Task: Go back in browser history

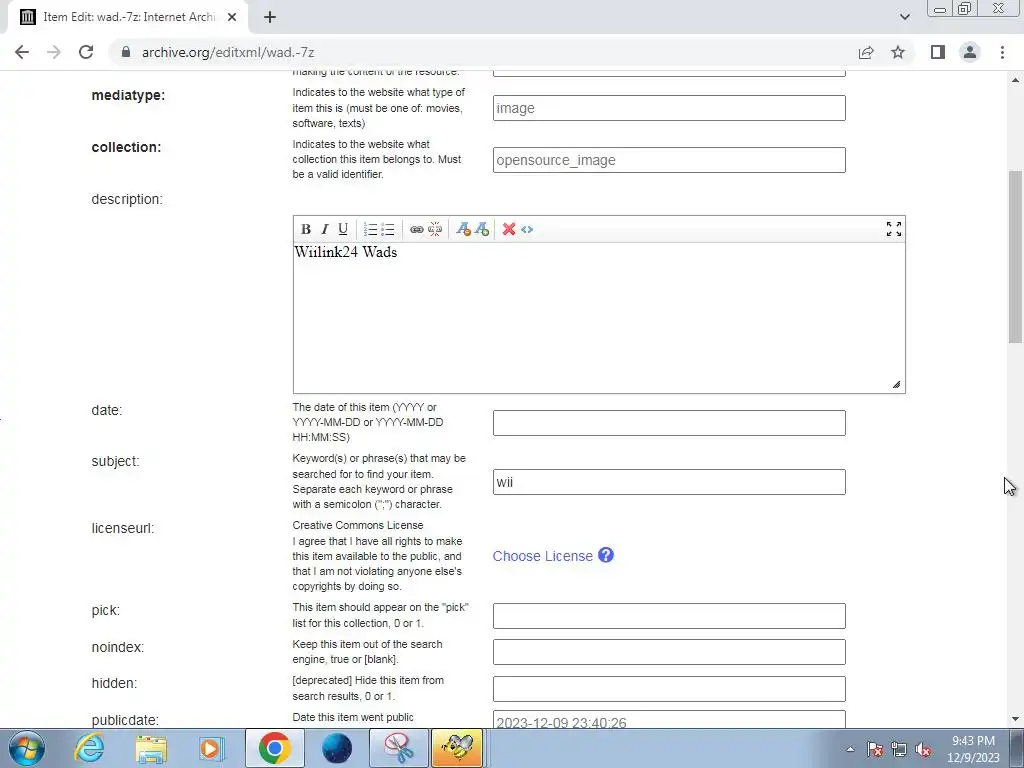Action: click(x=22, y=52)
